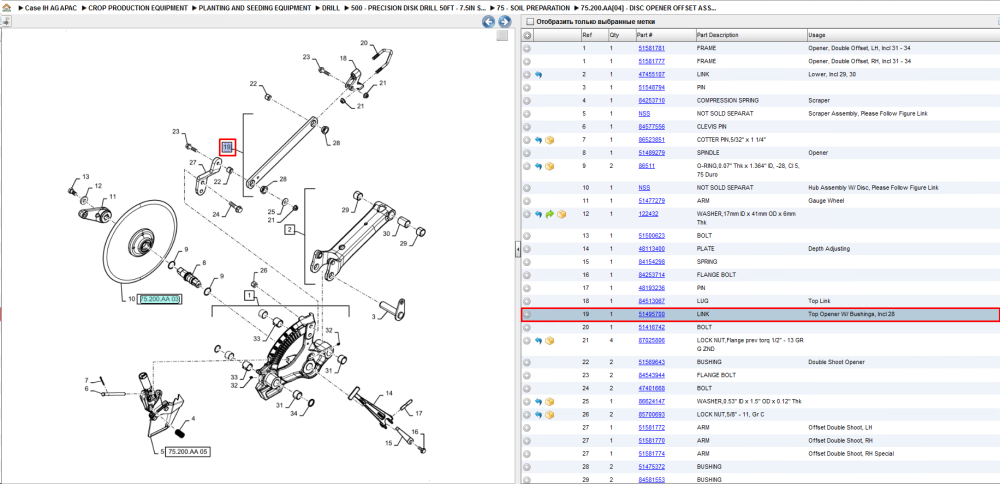
Task: Click the package icon on LOCK NUT 87025806 row
Action: point(549,341)
